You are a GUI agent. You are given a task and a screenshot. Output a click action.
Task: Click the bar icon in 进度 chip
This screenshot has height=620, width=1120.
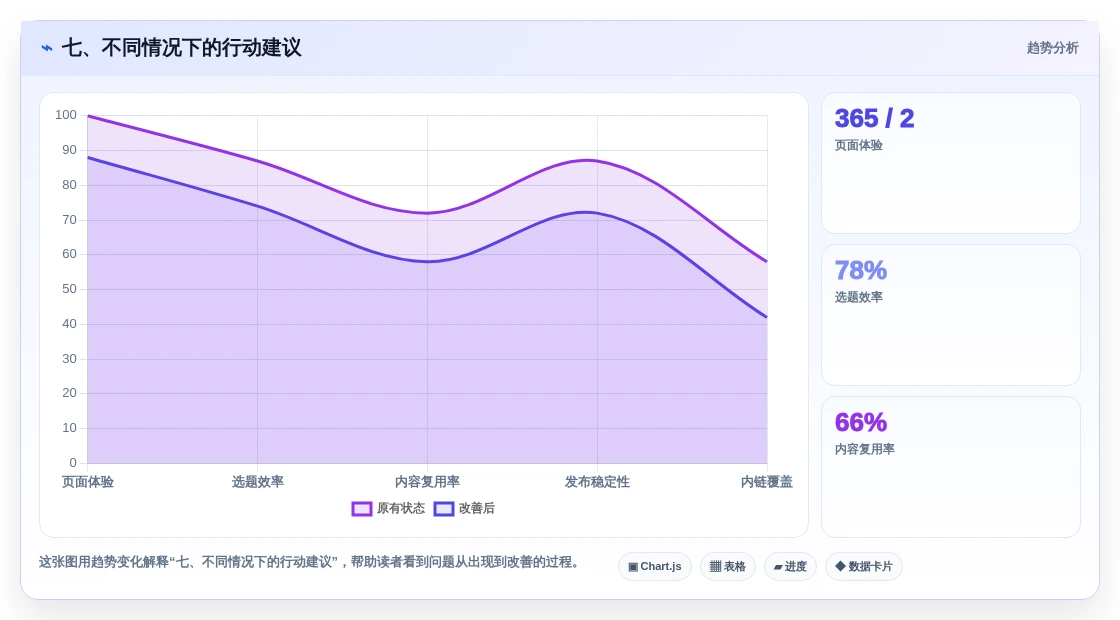tap(778, 567)
